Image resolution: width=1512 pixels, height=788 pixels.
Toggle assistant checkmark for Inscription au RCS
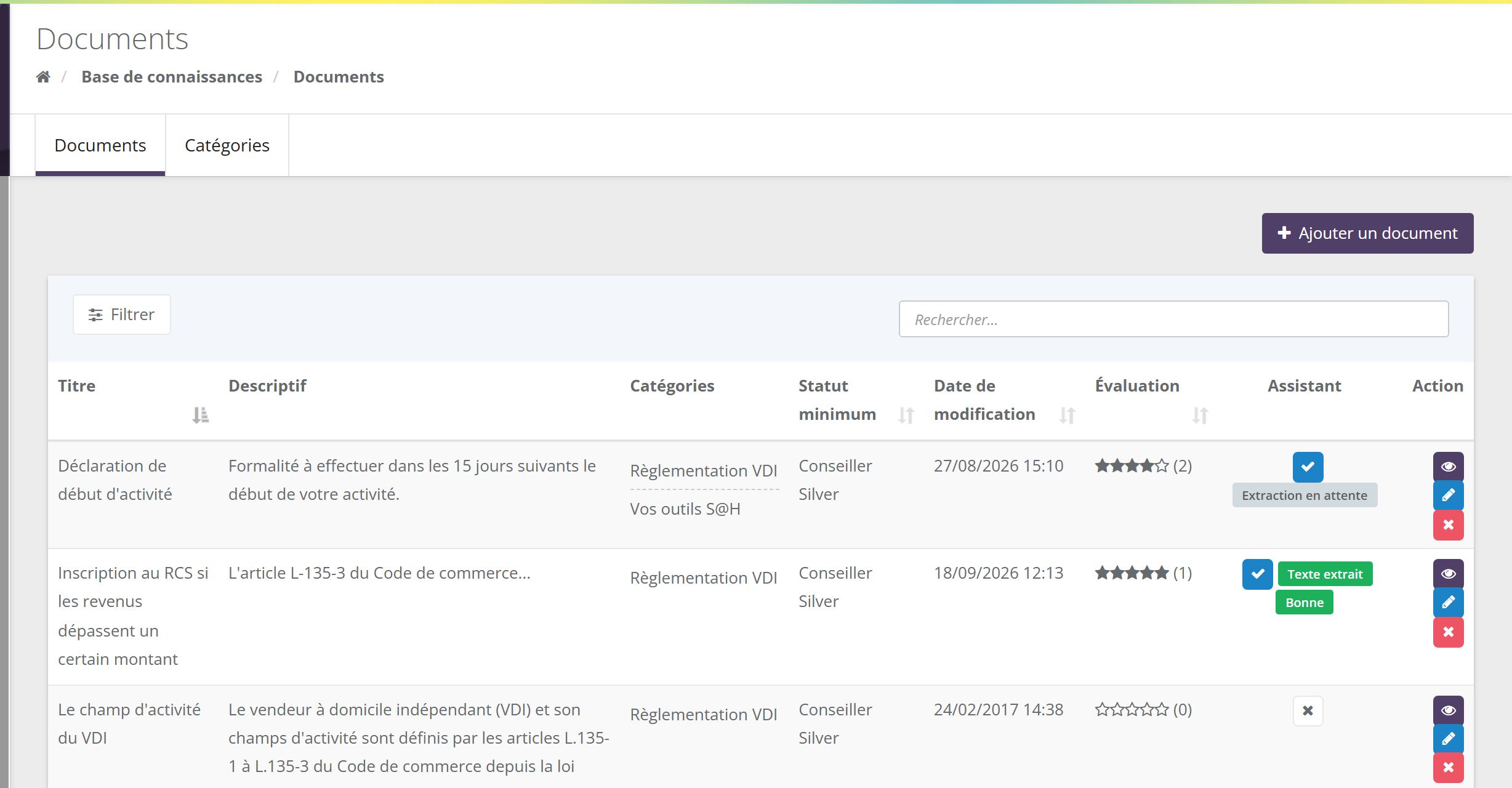tap(1257, 574)
